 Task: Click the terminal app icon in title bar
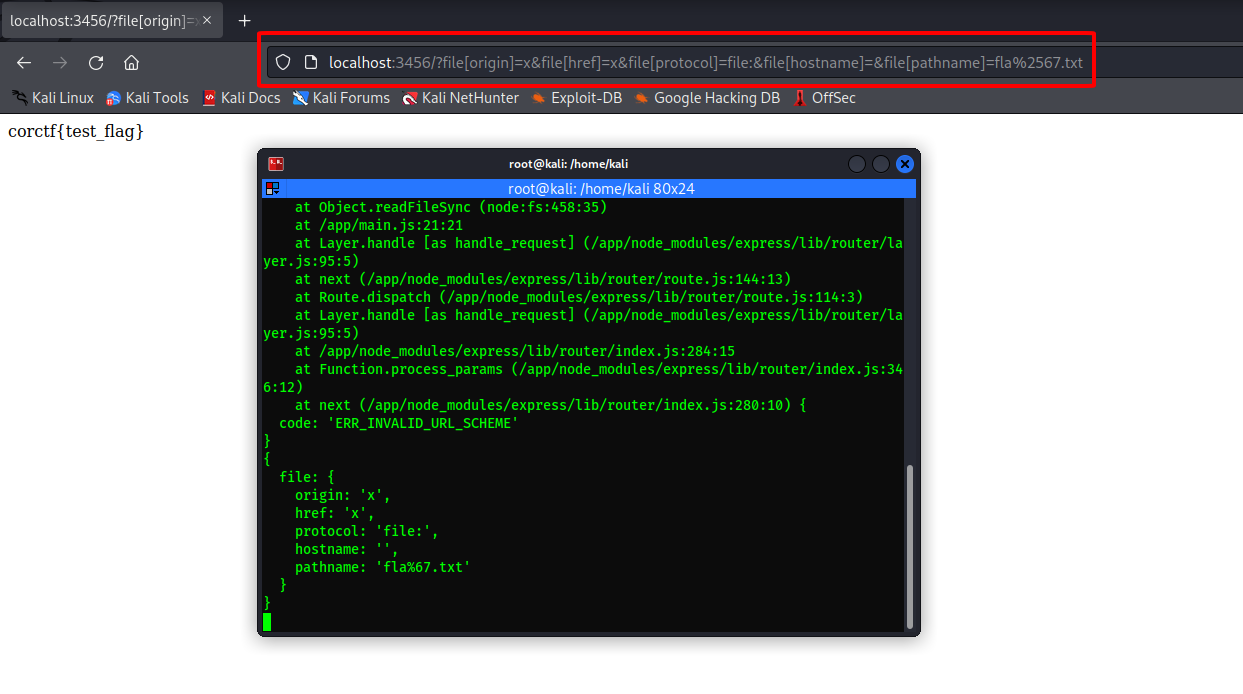coord(276,164)
